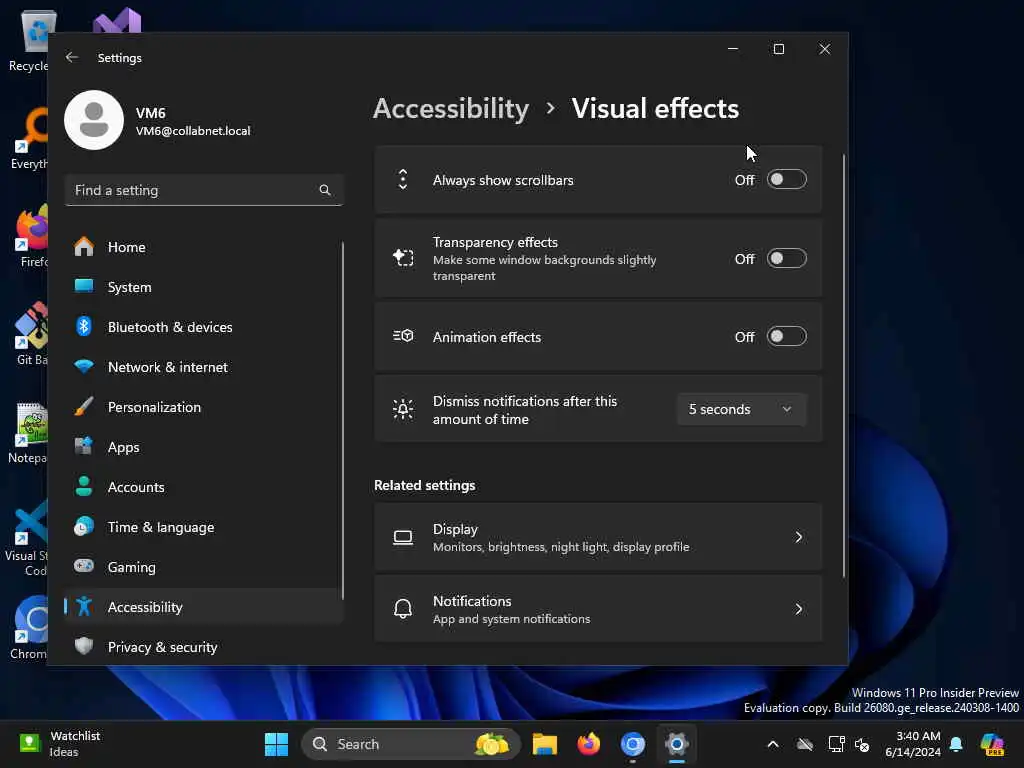
Task: Click the muted volume tray icon
Action: click(862, 744)
